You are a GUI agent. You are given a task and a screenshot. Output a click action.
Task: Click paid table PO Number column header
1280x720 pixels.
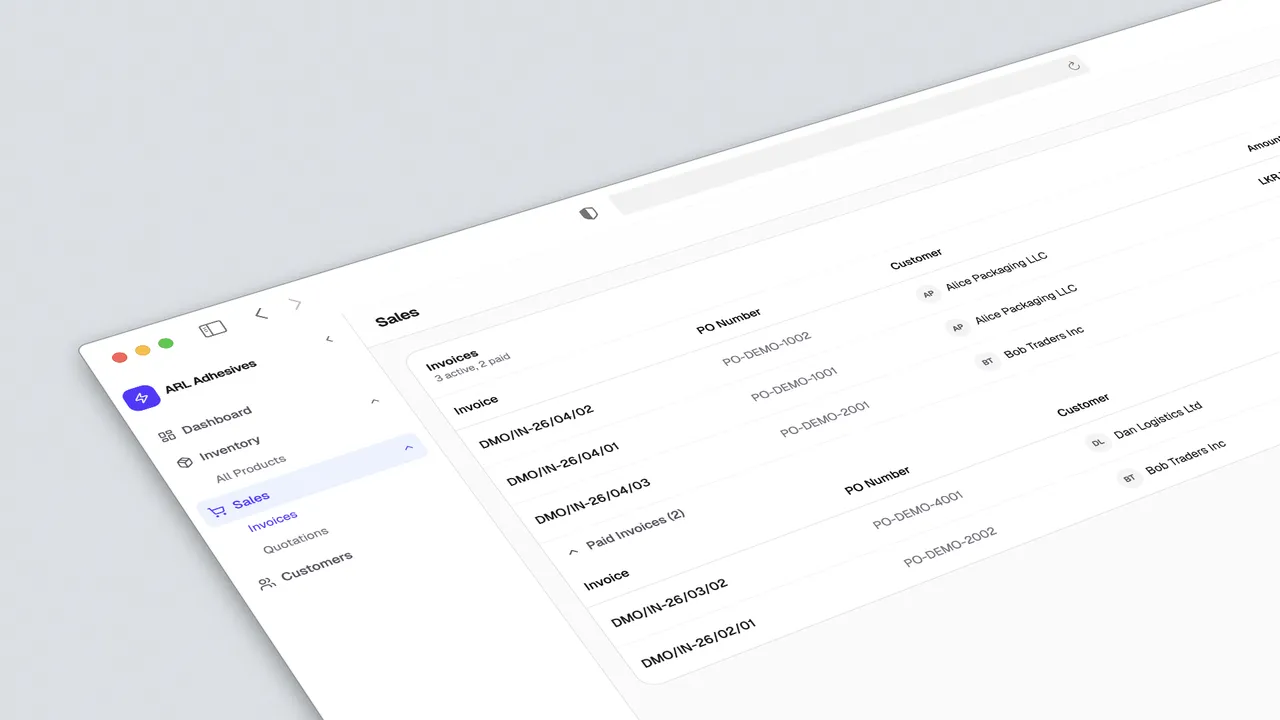(877, 482)
